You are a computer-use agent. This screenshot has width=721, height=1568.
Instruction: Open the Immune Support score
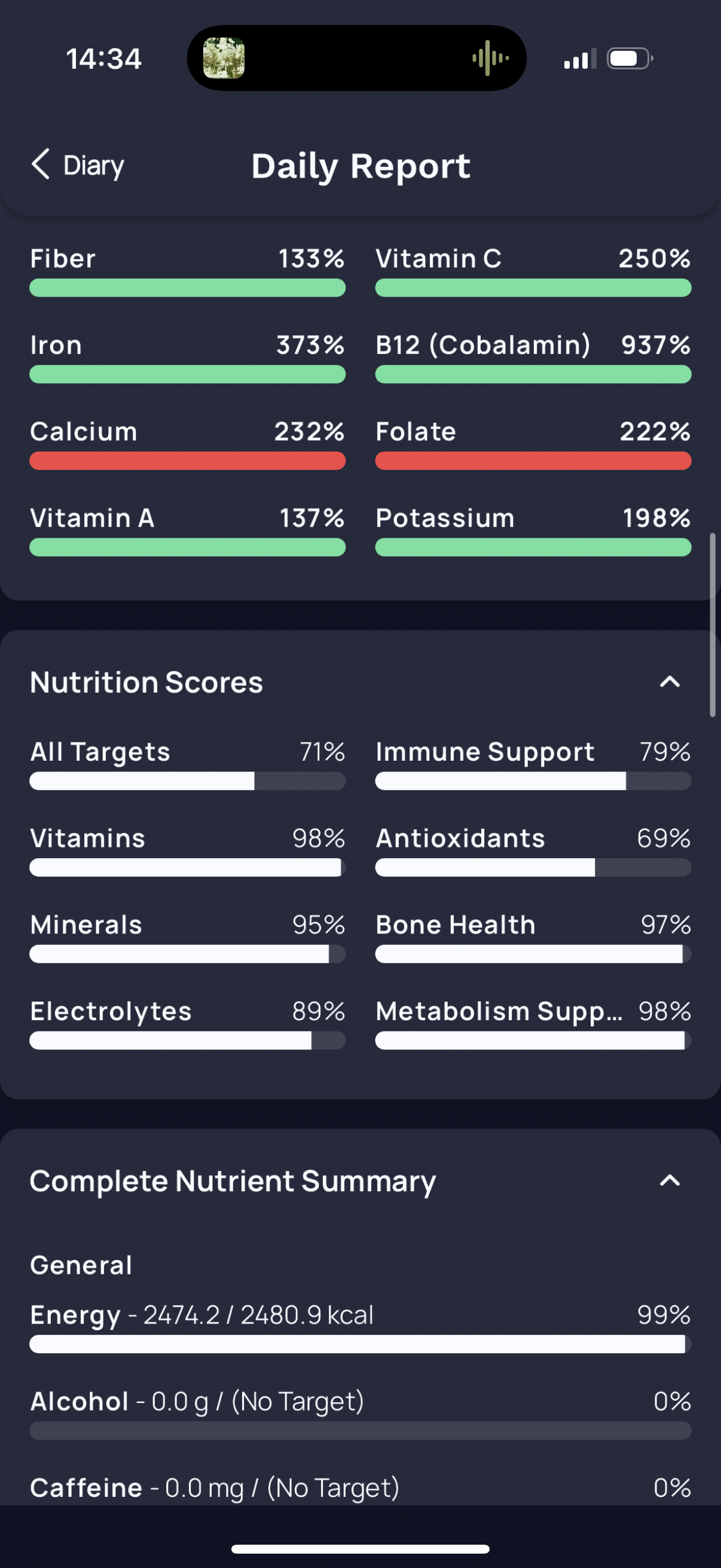tap(533, 764)
